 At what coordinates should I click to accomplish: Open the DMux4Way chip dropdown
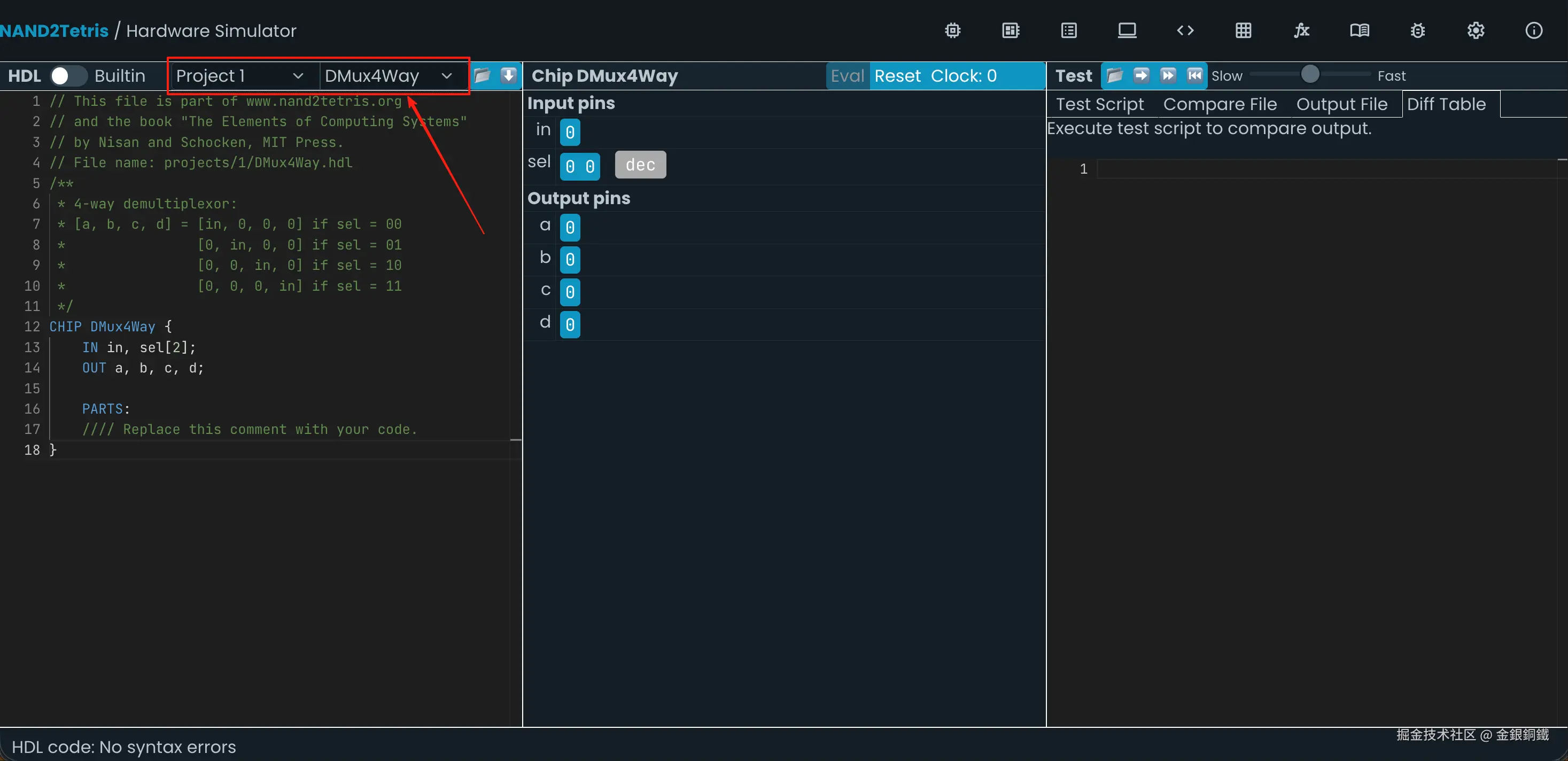point(389,75)
